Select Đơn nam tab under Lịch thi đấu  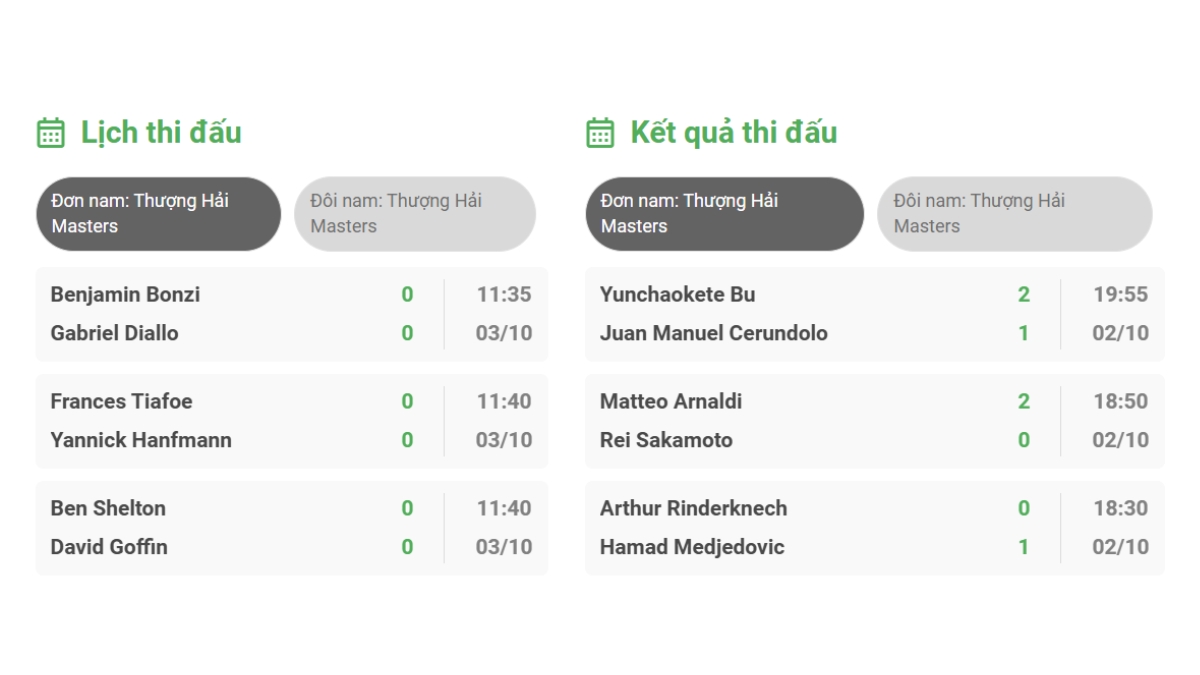(159, 213)
